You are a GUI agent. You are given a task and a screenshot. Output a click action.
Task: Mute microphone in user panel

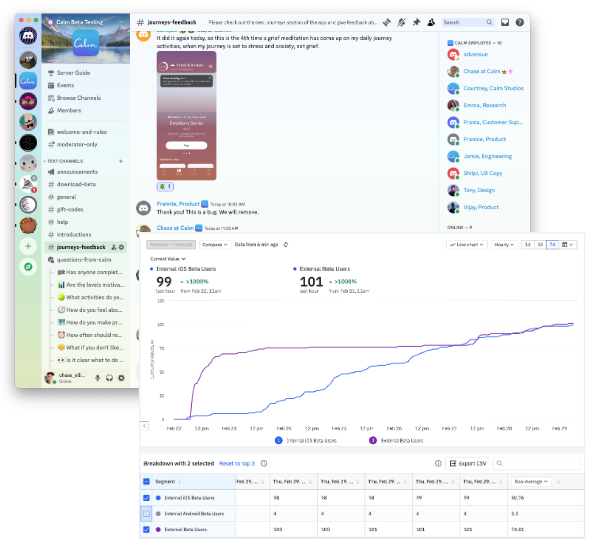coord(97,378)
